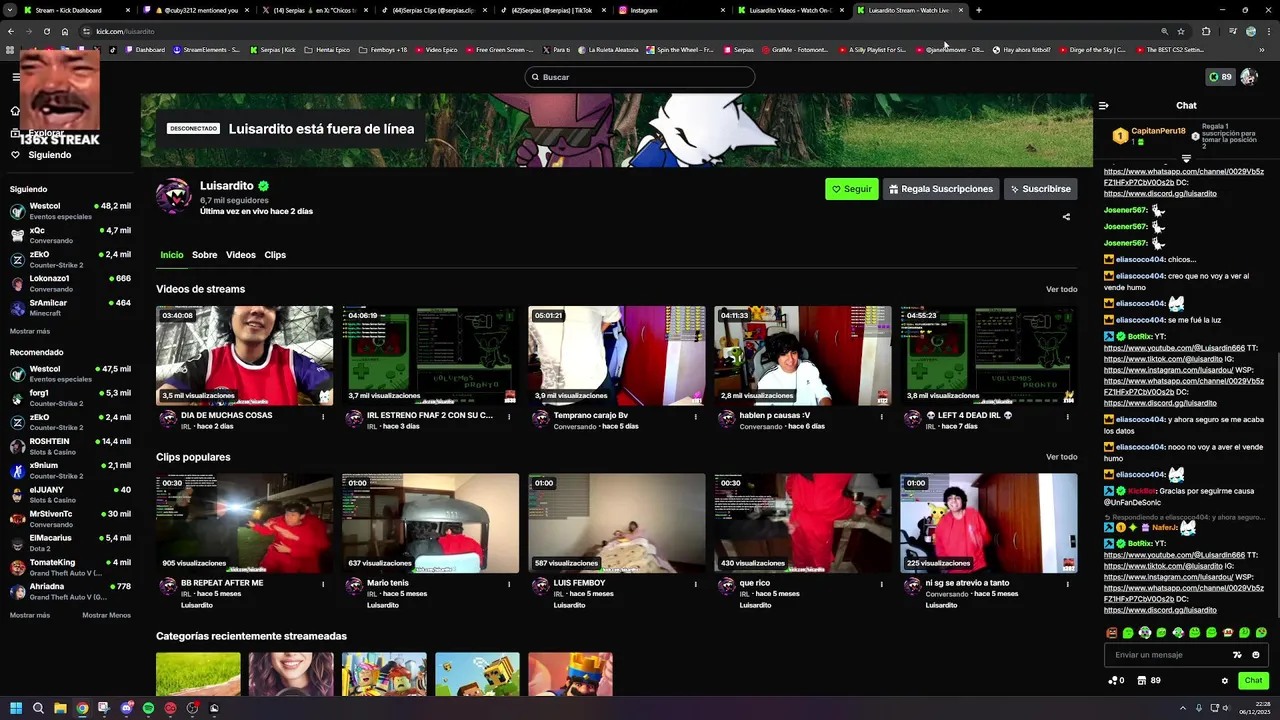Open xQc channel in sidebar
Viewport: 1280px width, 720px height.
70,235
